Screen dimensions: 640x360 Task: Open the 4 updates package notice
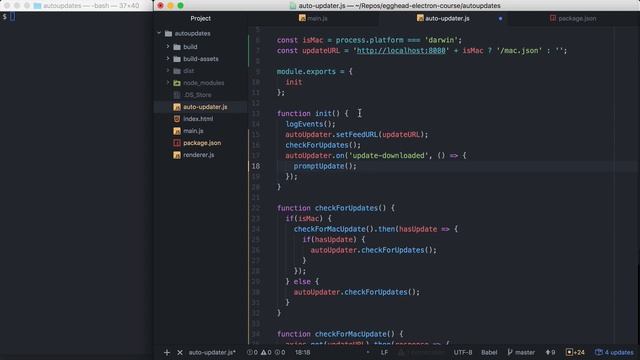tap(614, 352)
